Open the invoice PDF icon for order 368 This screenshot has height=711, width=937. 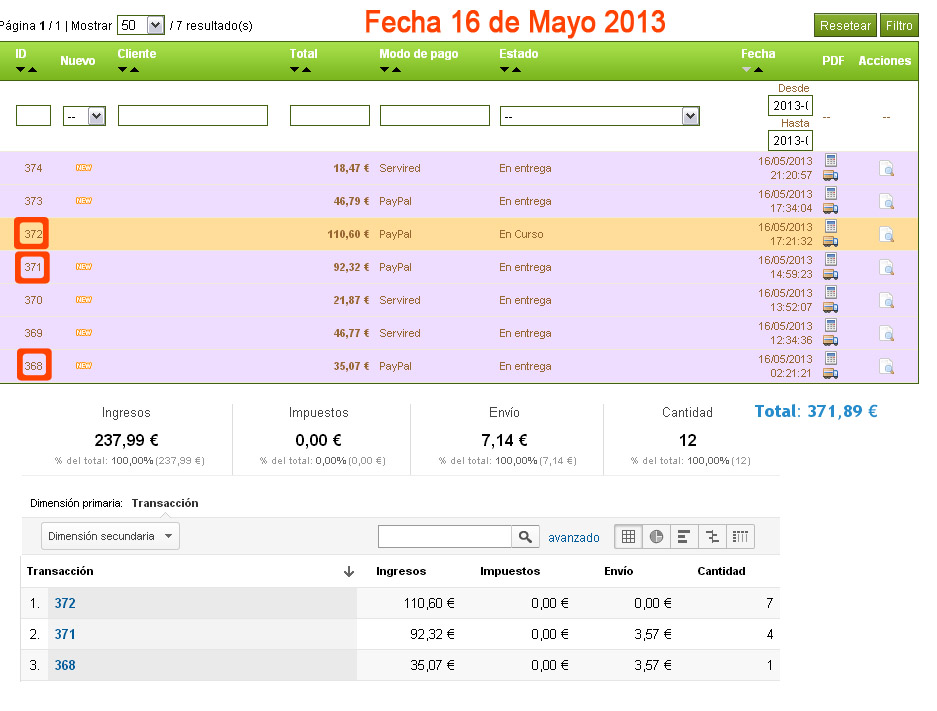point(831,357)
